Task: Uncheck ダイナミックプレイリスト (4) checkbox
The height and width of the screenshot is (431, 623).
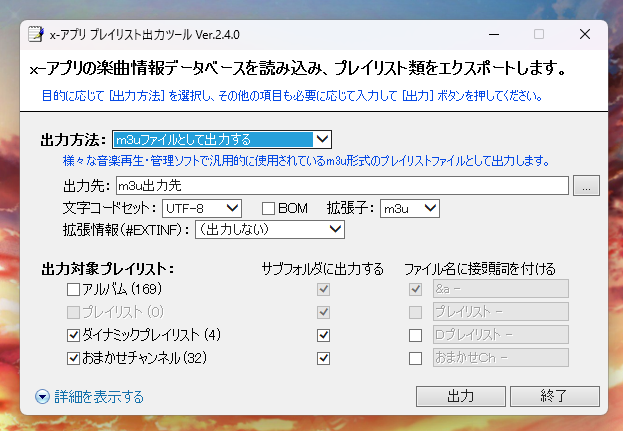Action: coord(73,334)
